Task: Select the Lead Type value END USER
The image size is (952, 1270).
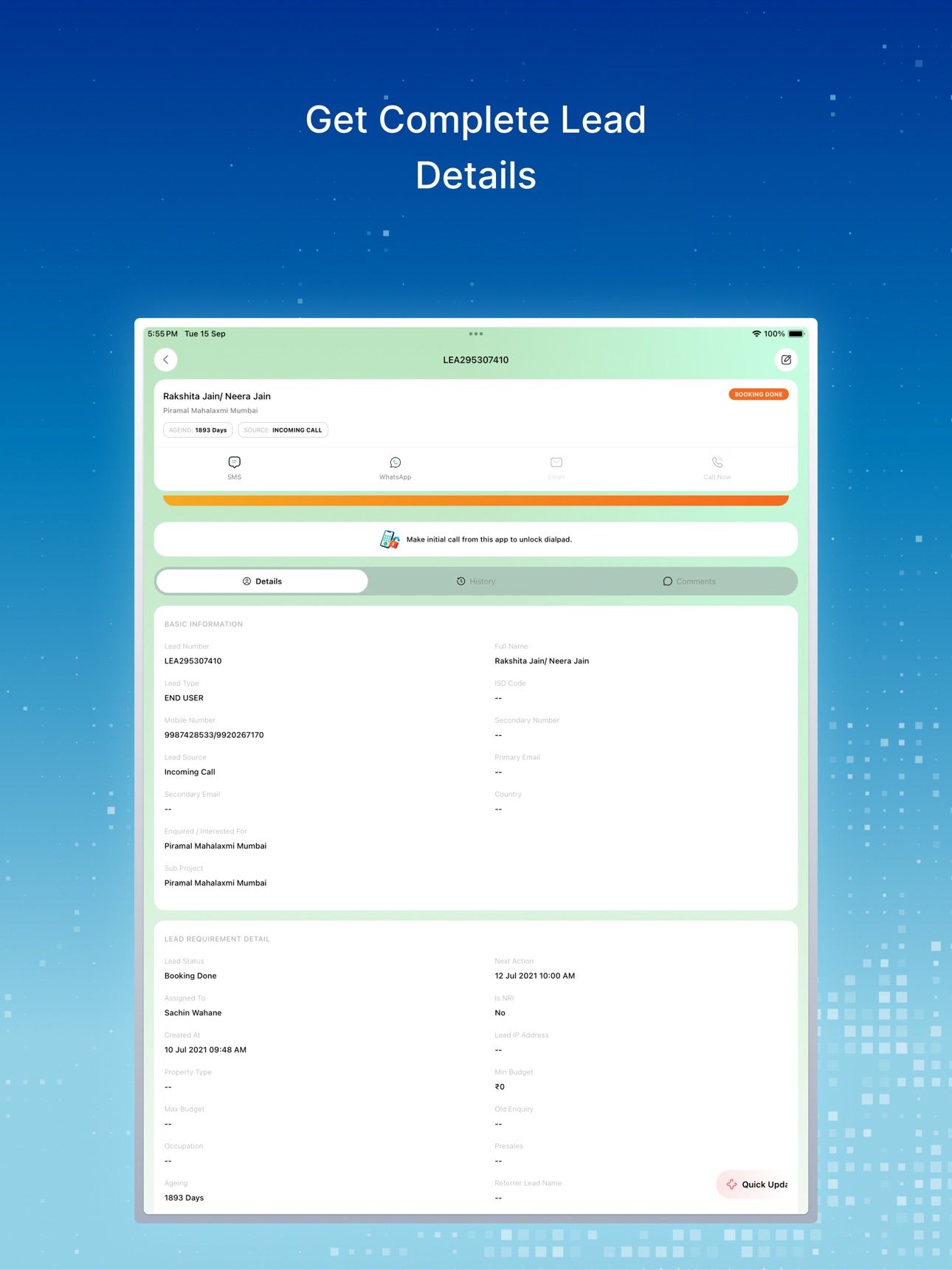Action: (184, 698)
